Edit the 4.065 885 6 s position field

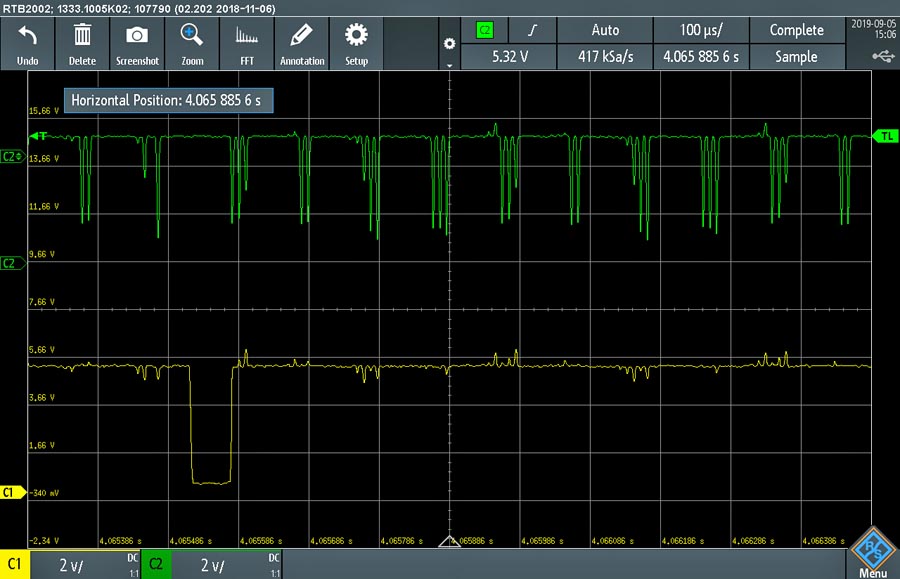(x=701, y=57)
